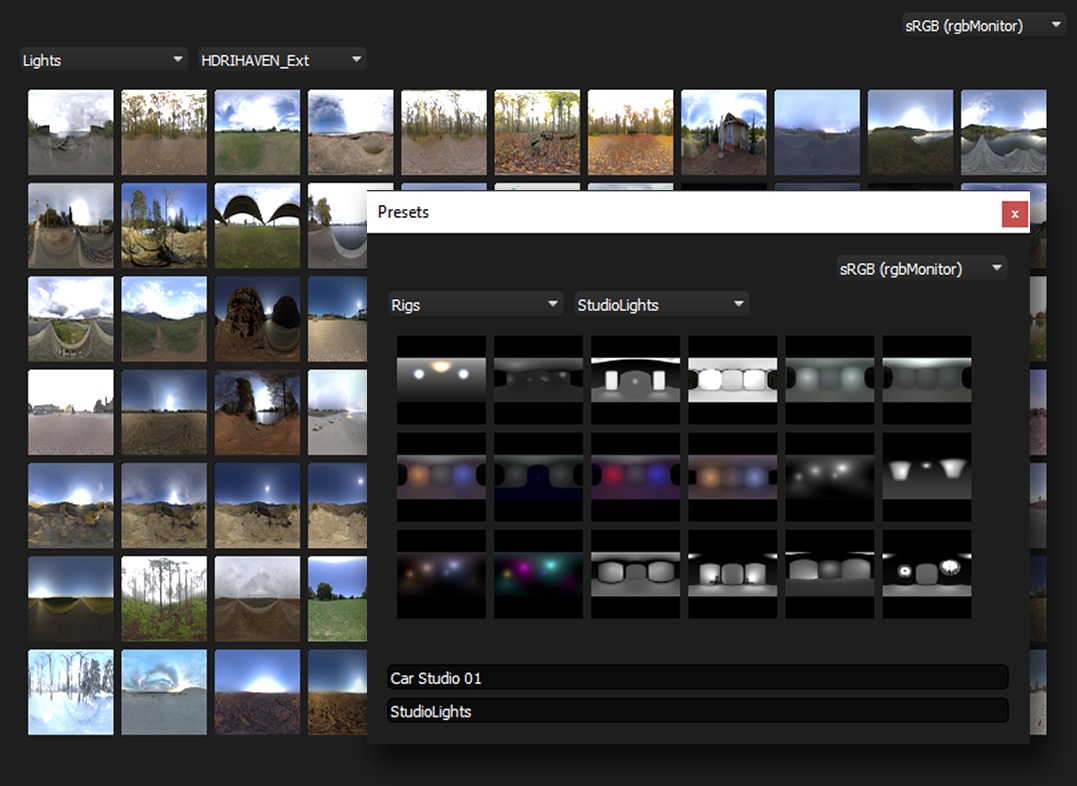Viewport: 1077px width, 786px height.
Task: Pick the snowy trees HDRI thumbnail
Action: click(70, 692)
